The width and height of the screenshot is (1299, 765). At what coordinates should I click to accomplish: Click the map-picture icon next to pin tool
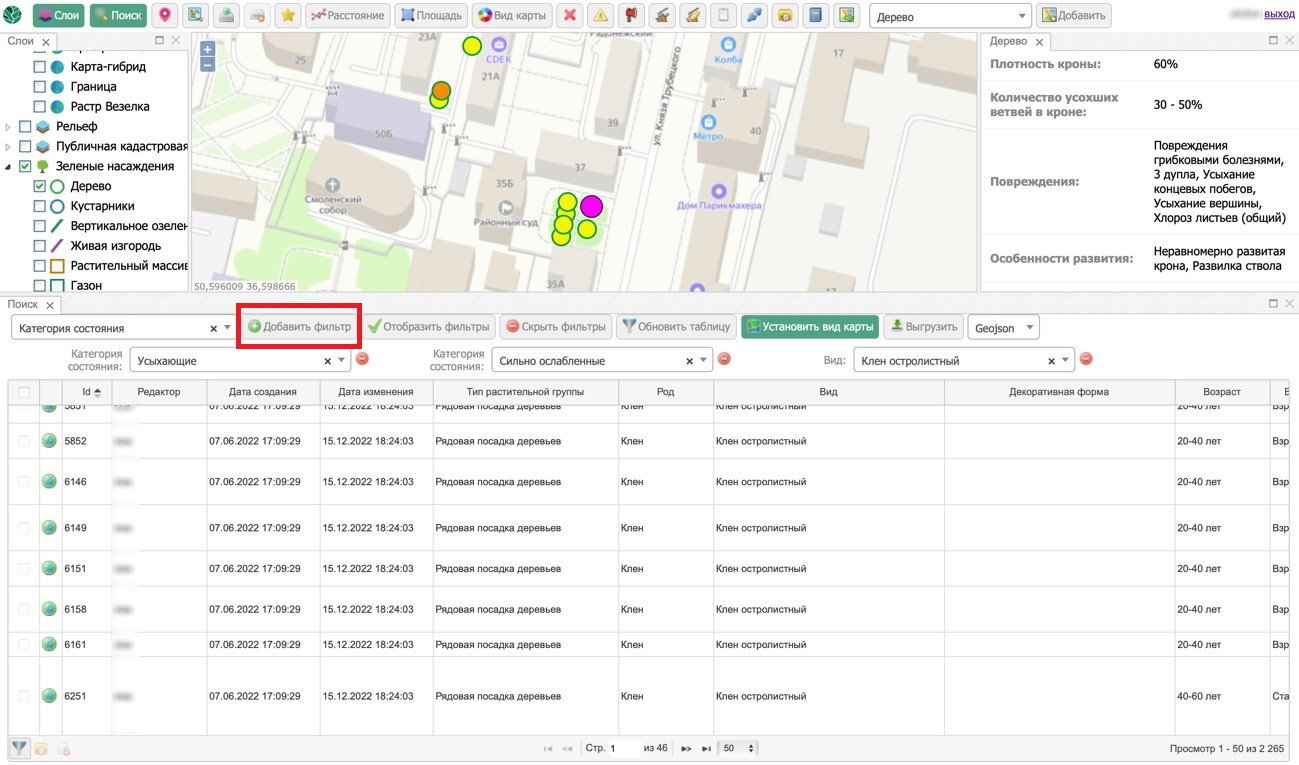point(195,15)
